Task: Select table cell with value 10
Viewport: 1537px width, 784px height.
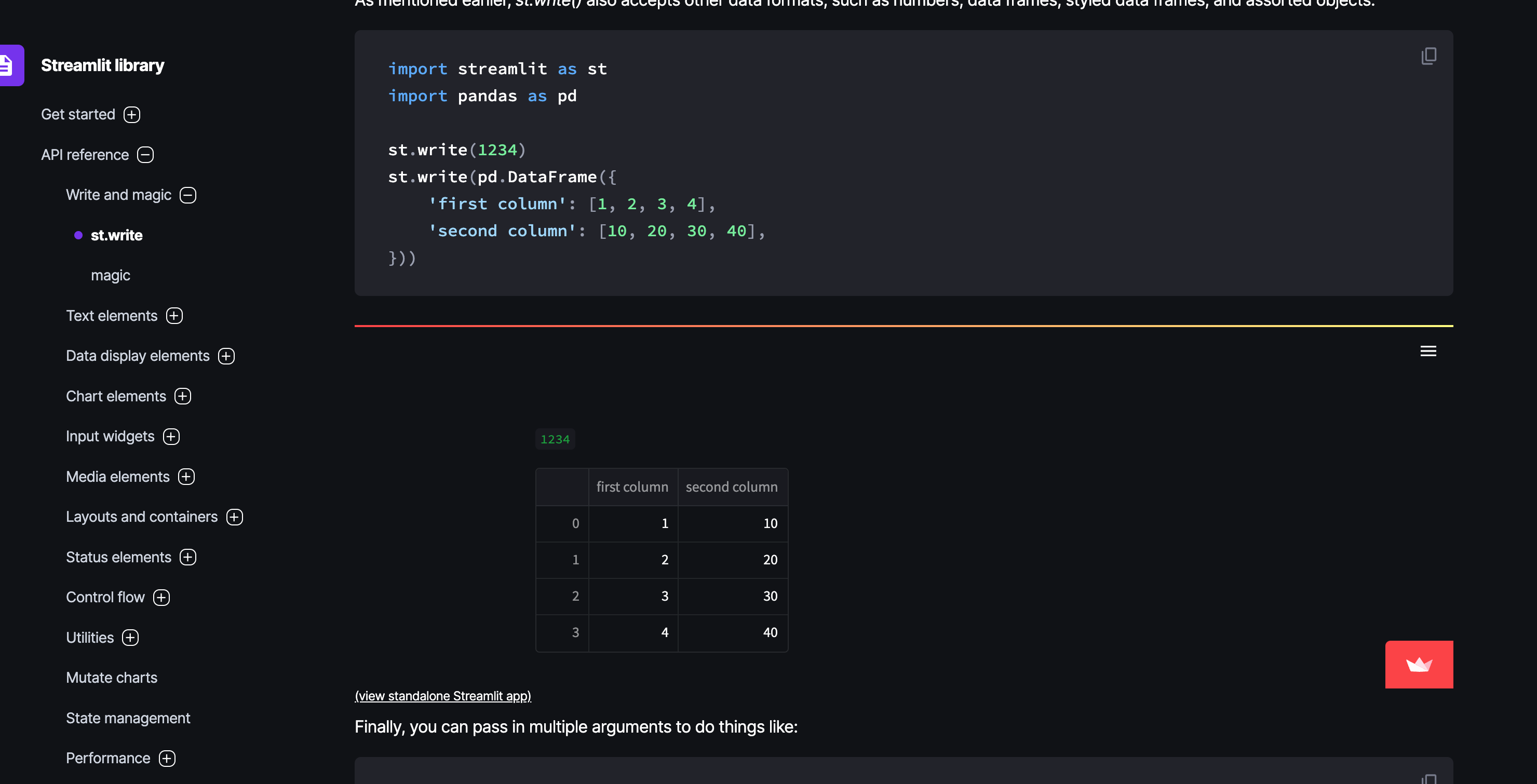Action: 733,523
